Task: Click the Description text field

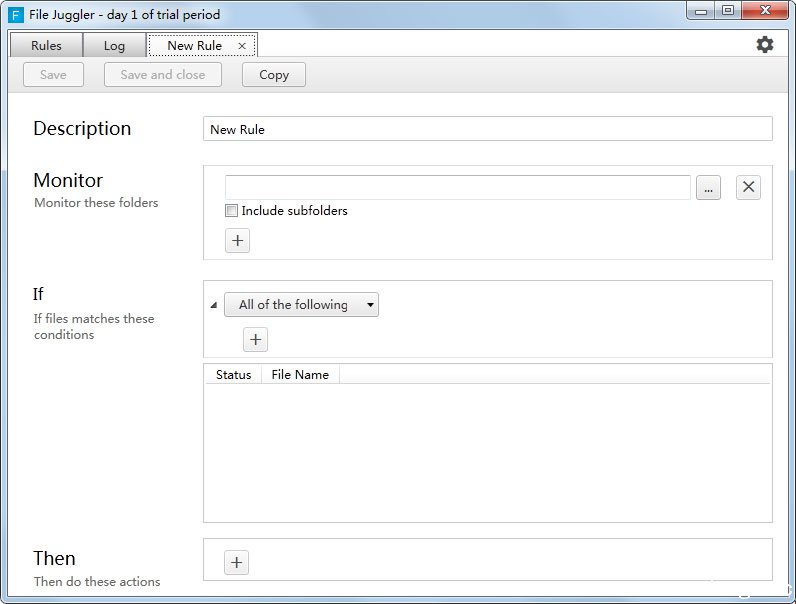Action: 487,129
